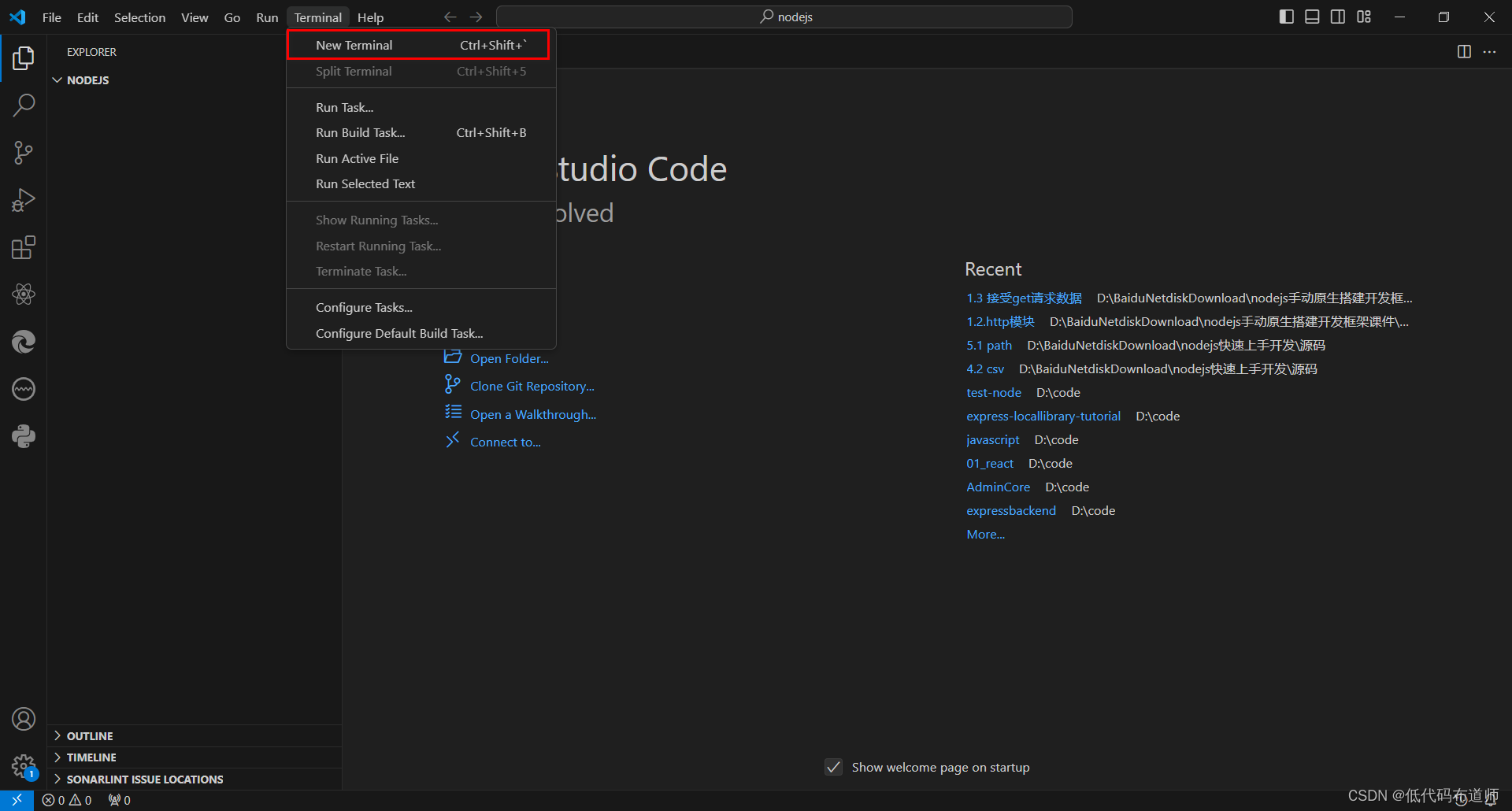Click the Connect to... link

pyautogui.click(x=506, y=442)
